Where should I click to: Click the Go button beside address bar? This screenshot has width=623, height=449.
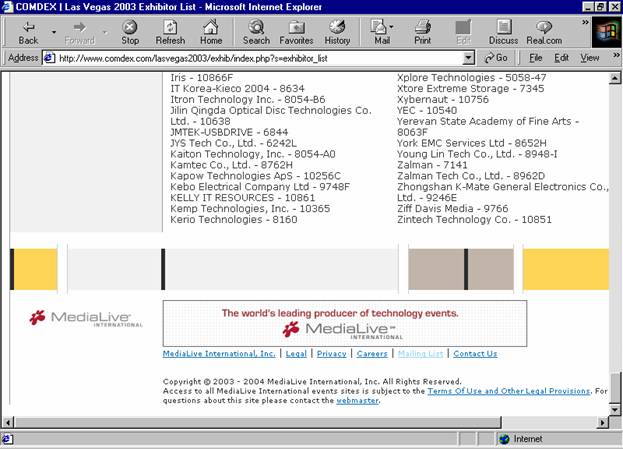(496, 58)
